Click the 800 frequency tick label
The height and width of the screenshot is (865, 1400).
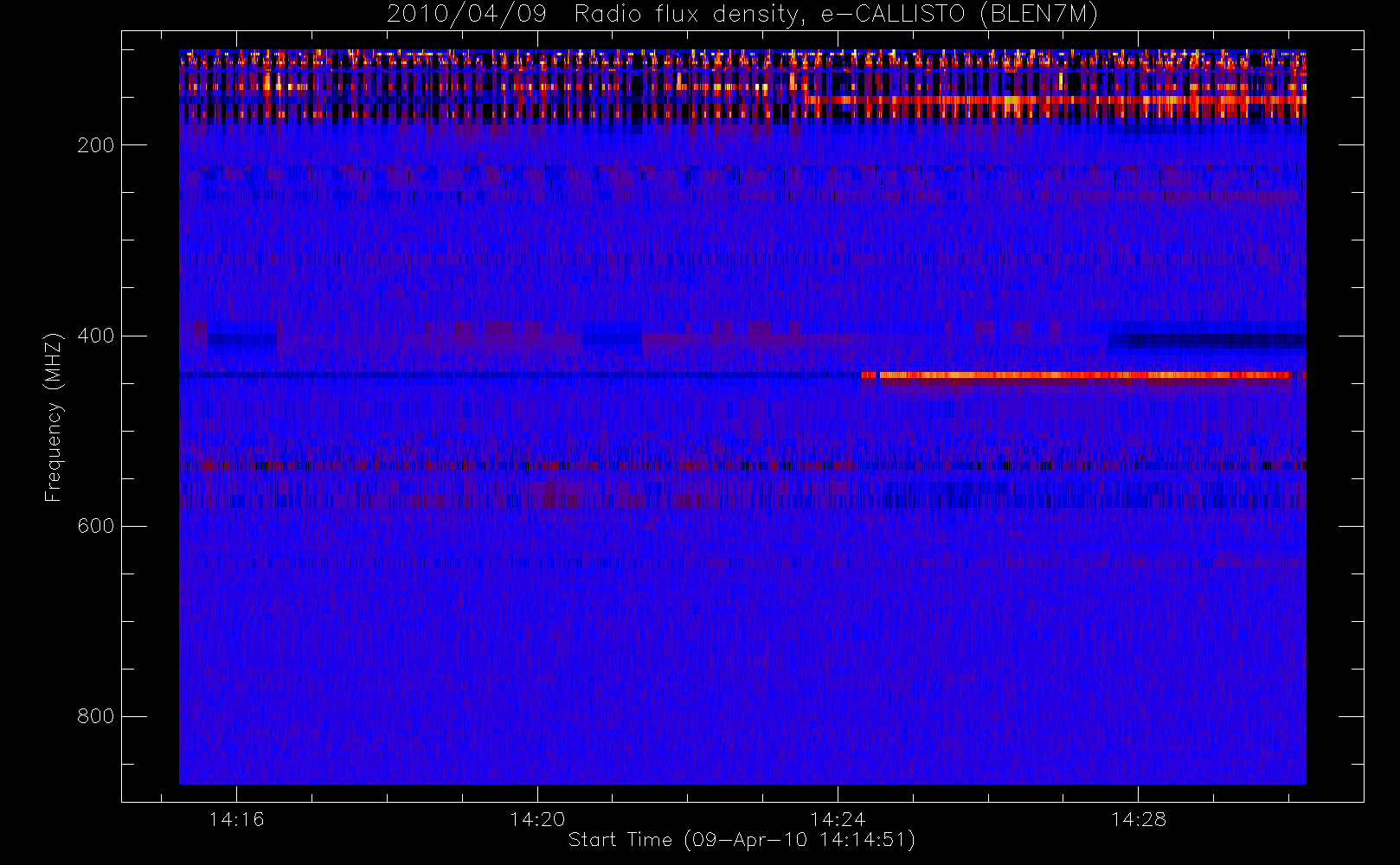pyautogui.click(x=95, y=716)
